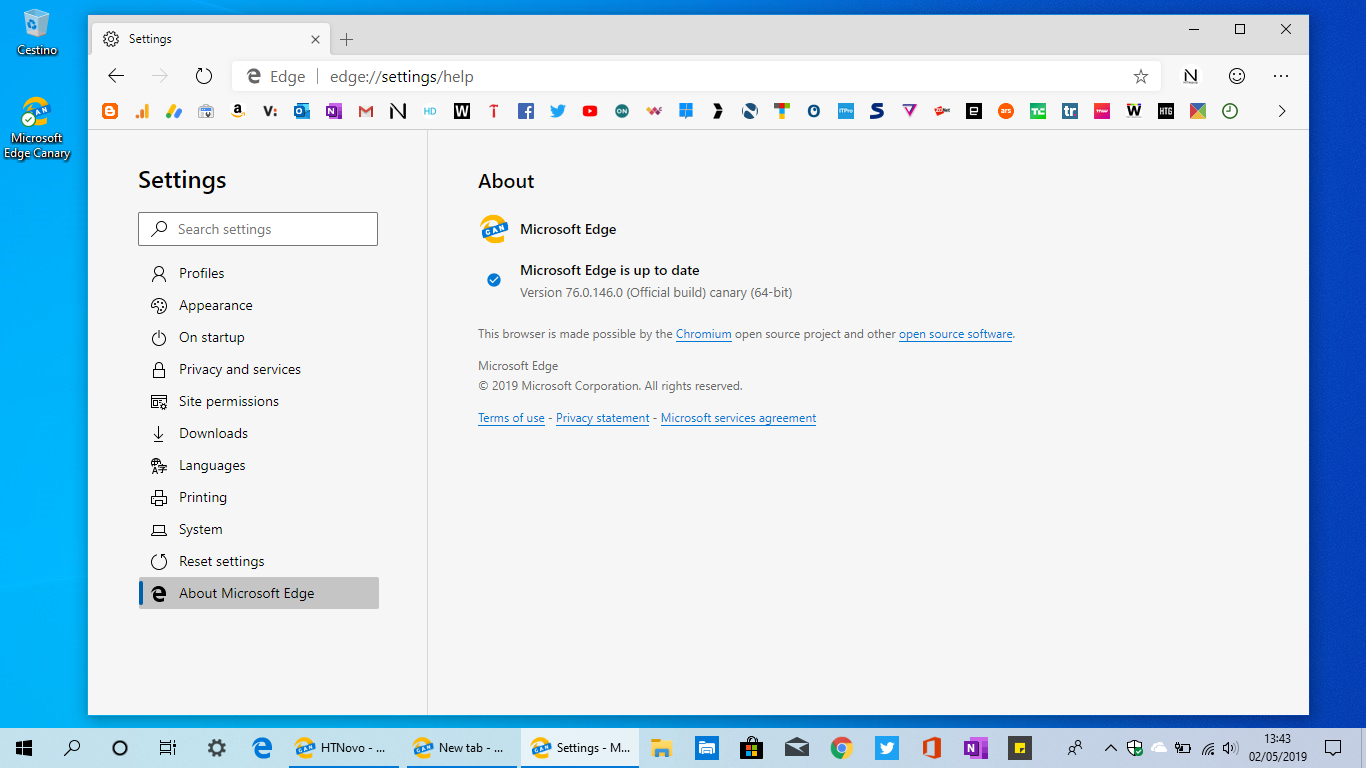Open the Amazon bookmark
1366x768 pixels.
(x=238, y=111)
